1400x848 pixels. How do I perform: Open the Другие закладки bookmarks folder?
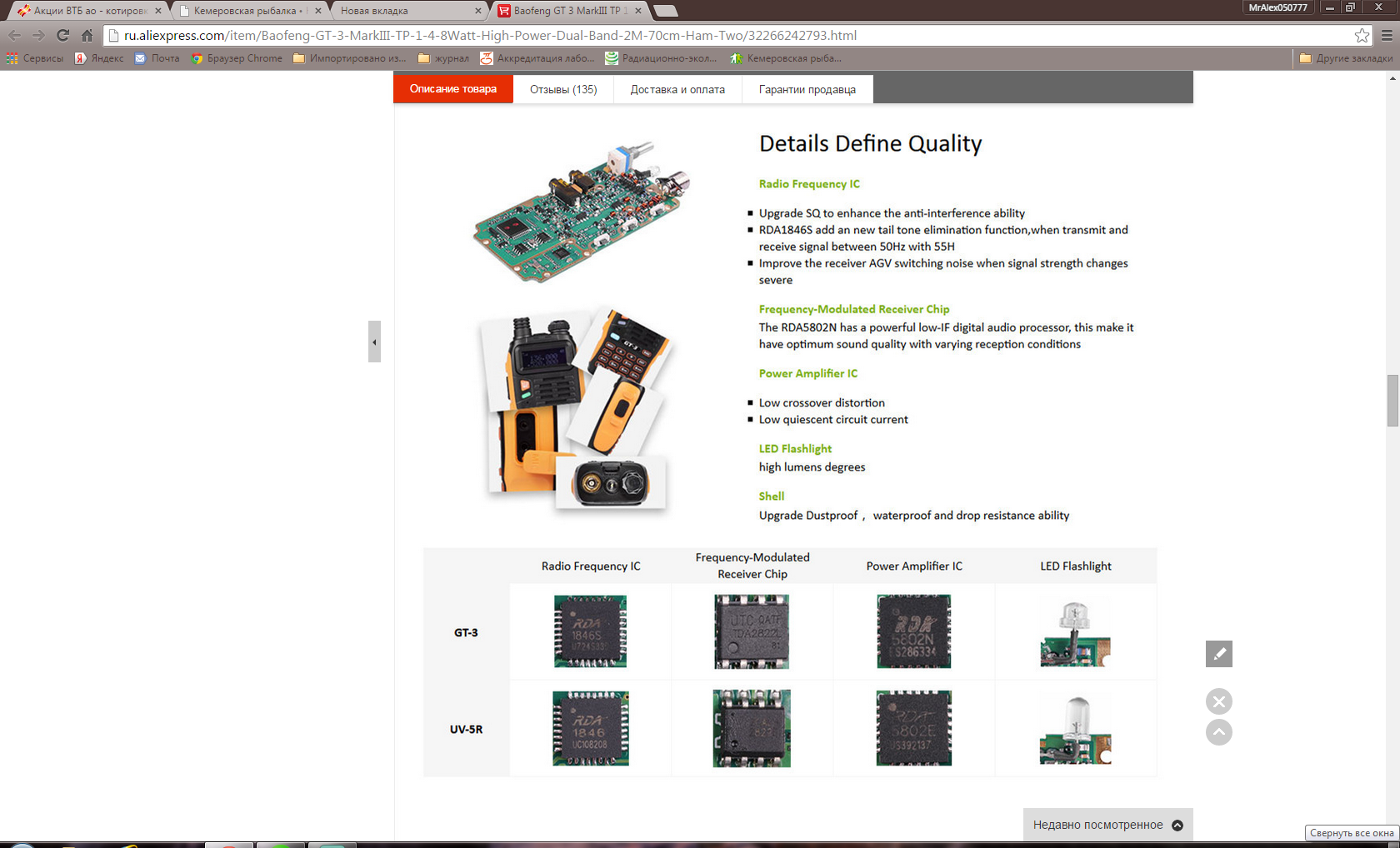(1346, 58)
